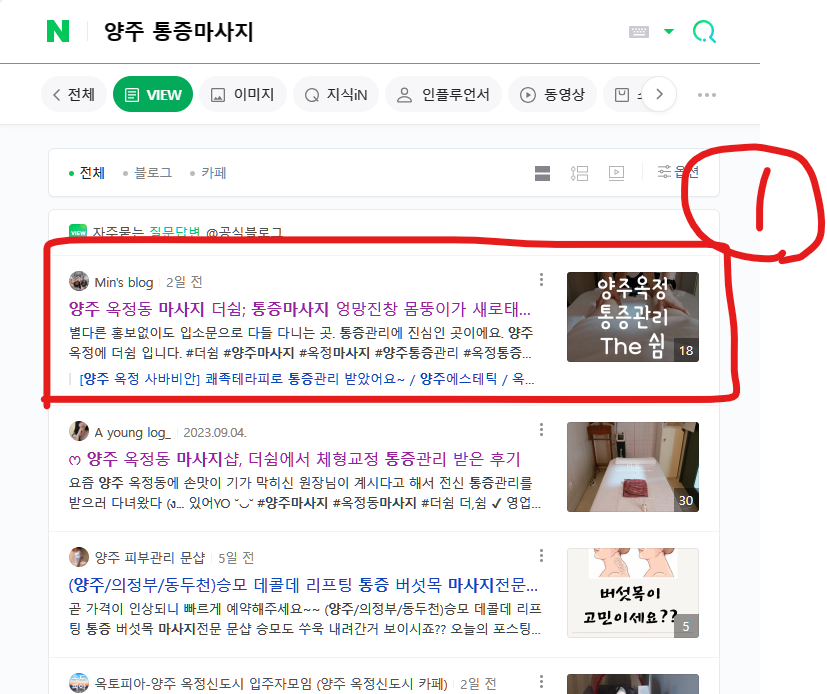Click 옥토피아 cafe profile avatar
This screenshot has height=694, width=827.
point(79,682)
